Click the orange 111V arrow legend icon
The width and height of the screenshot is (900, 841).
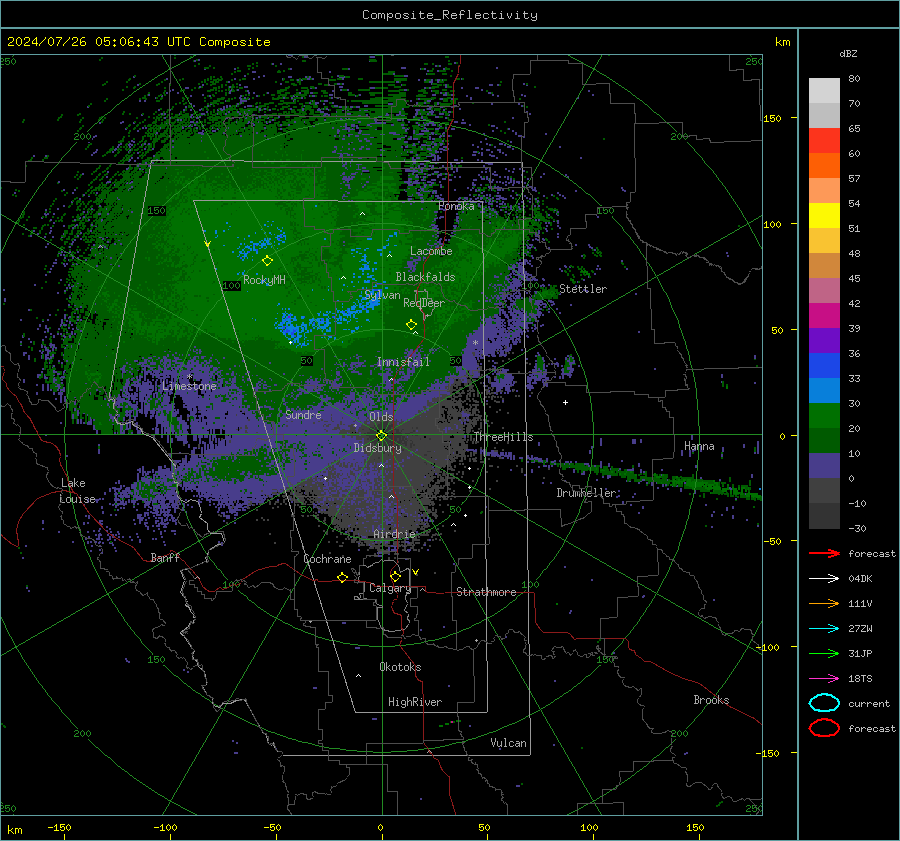824,603
